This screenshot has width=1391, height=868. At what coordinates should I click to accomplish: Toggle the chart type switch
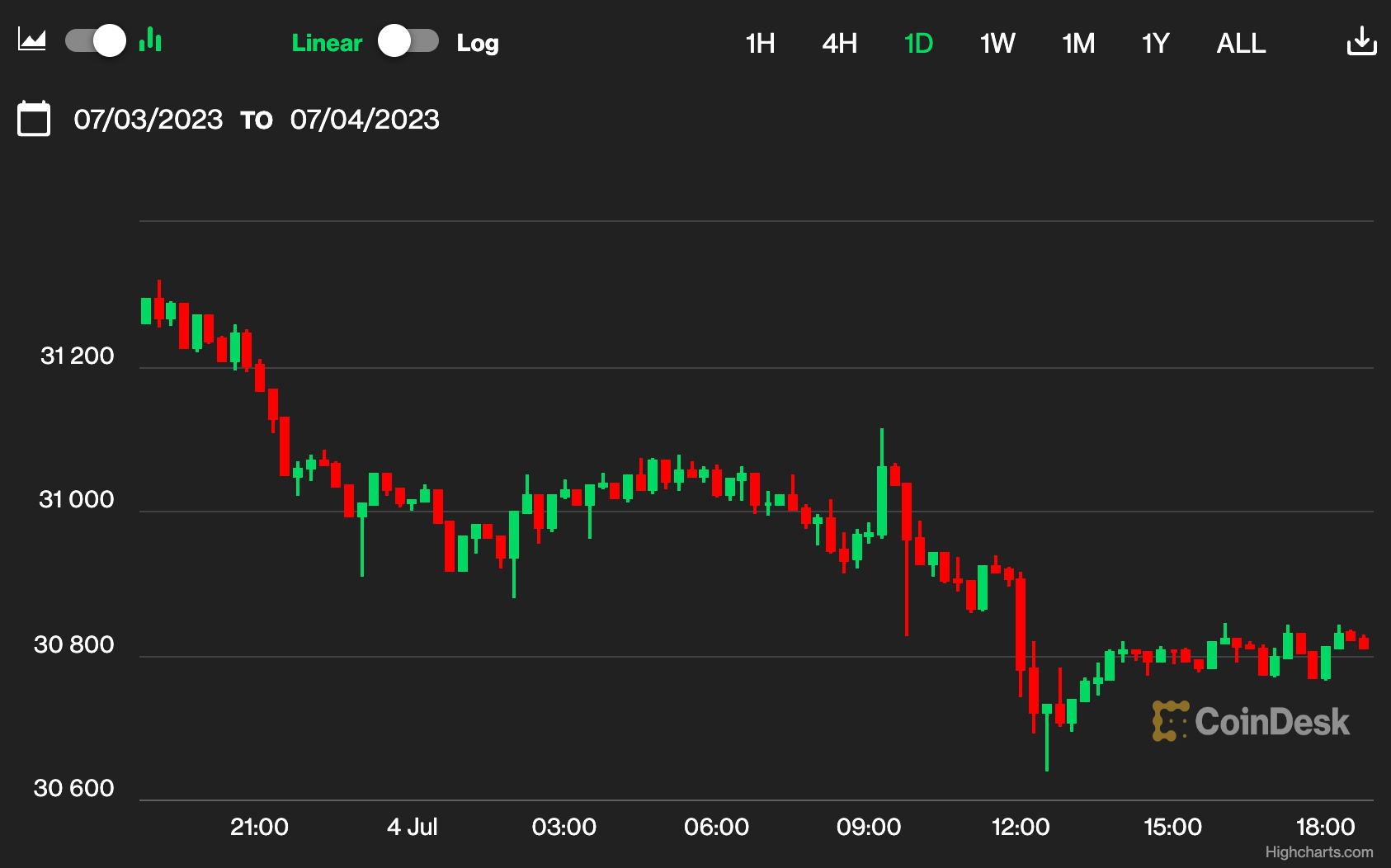[x=96, y=40]
